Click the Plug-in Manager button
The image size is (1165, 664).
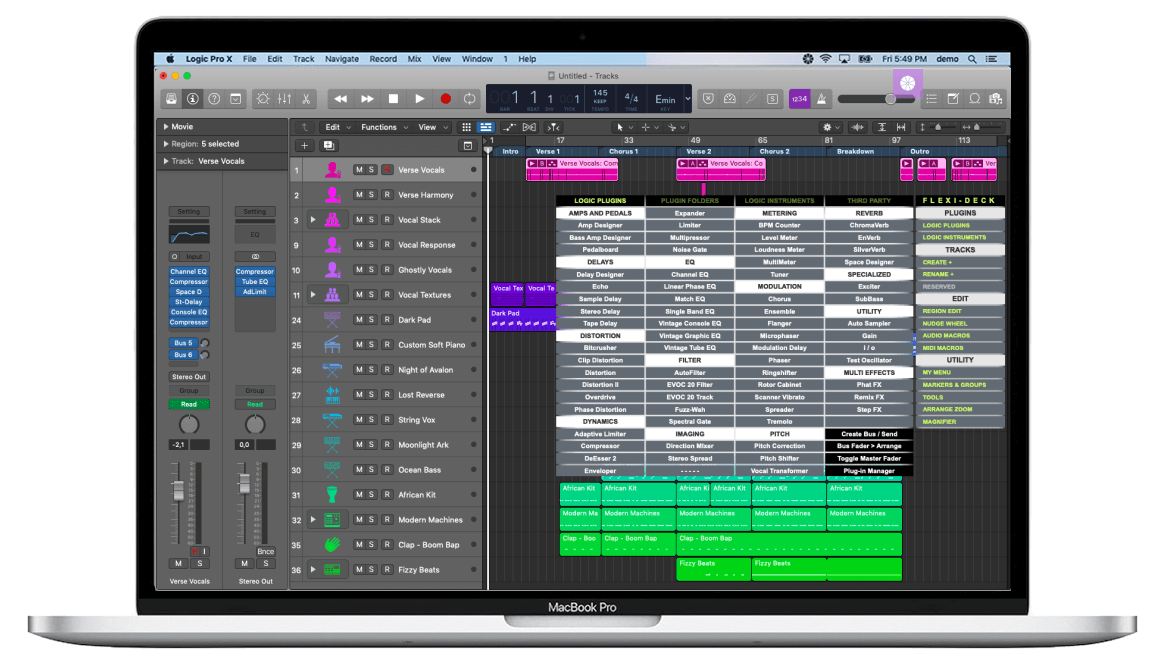[868, 470]
